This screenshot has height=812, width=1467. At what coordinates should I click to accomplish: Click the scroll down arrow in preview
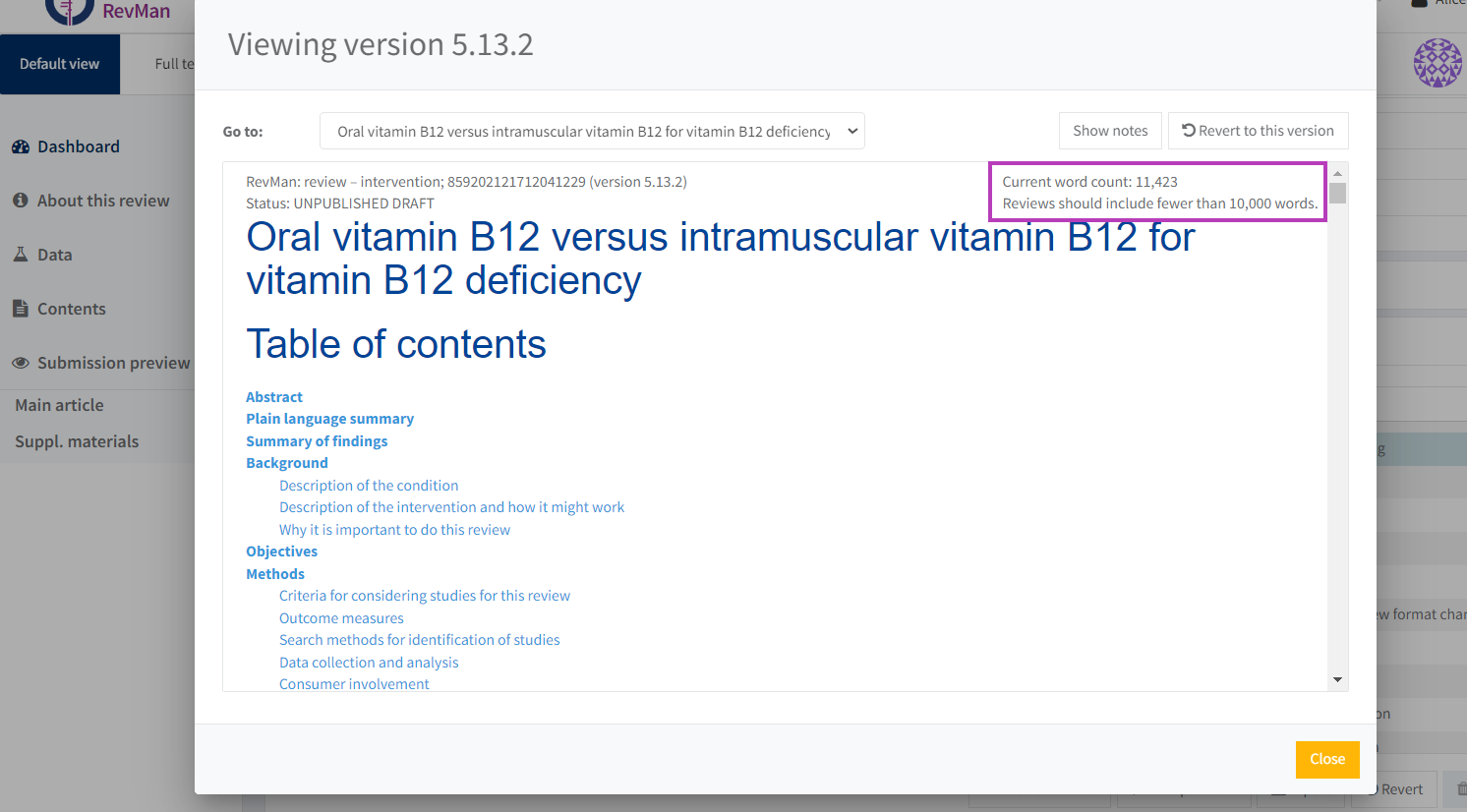pos(1337,679)
